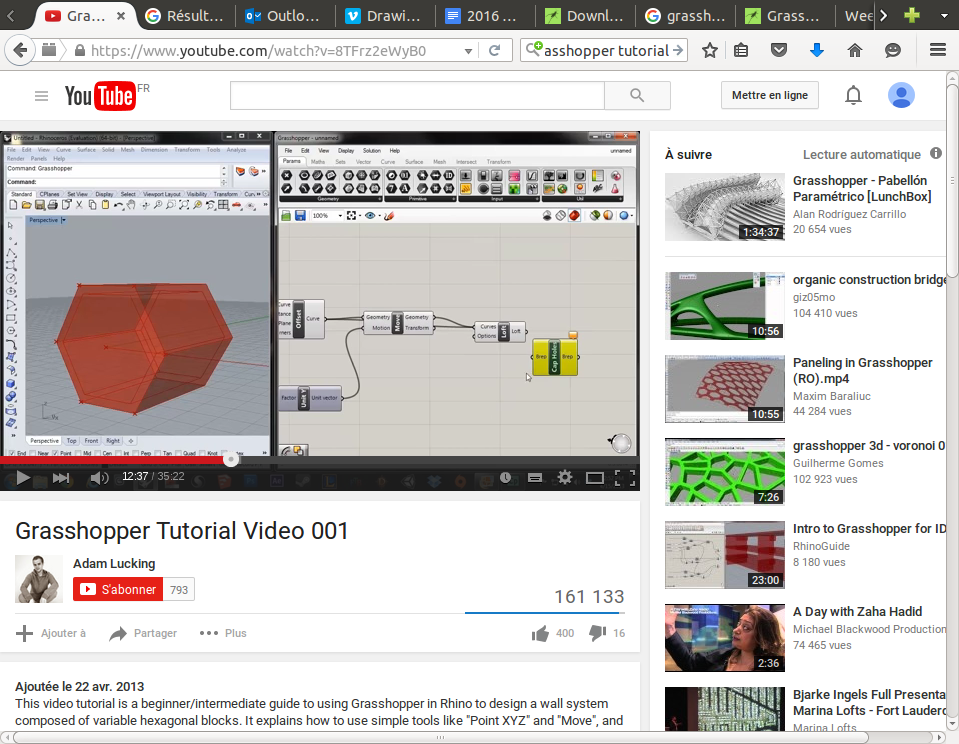Click the browser address bar URL
The image size is (959, 744).
[258, 51]
